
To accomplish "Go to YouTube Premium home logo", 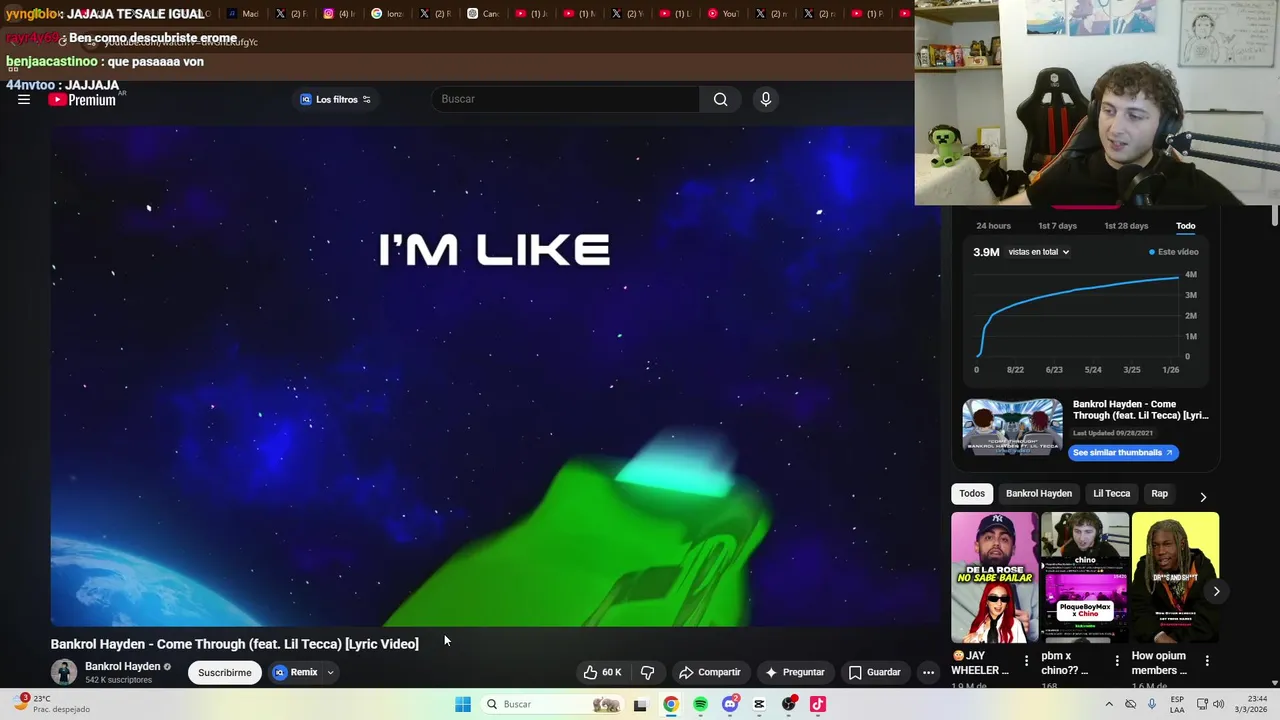I will tap(82, 99).
